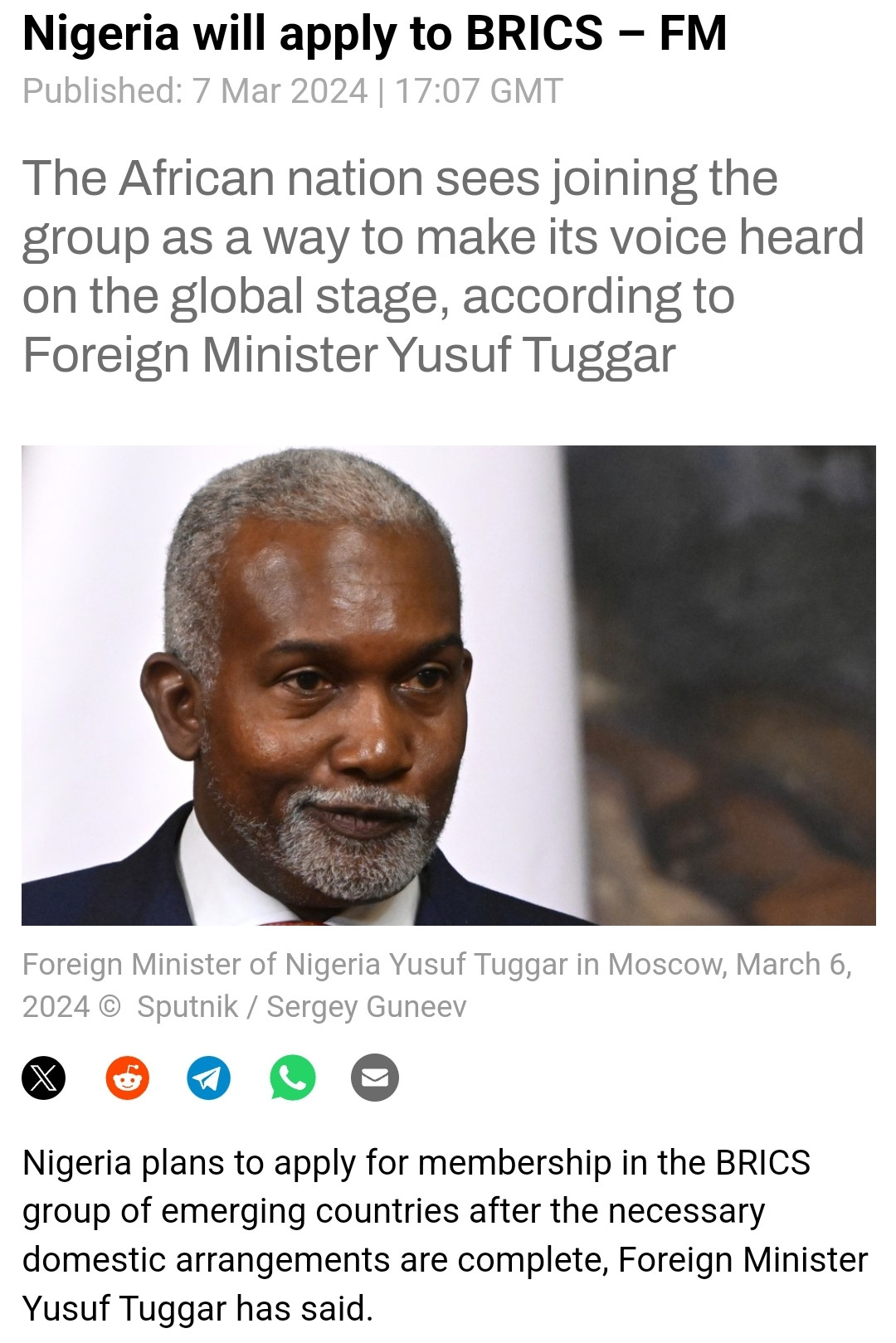Click 'Yusuf Tuggar has said.' in the article

pyautogui.click(x=197, y=1308)
